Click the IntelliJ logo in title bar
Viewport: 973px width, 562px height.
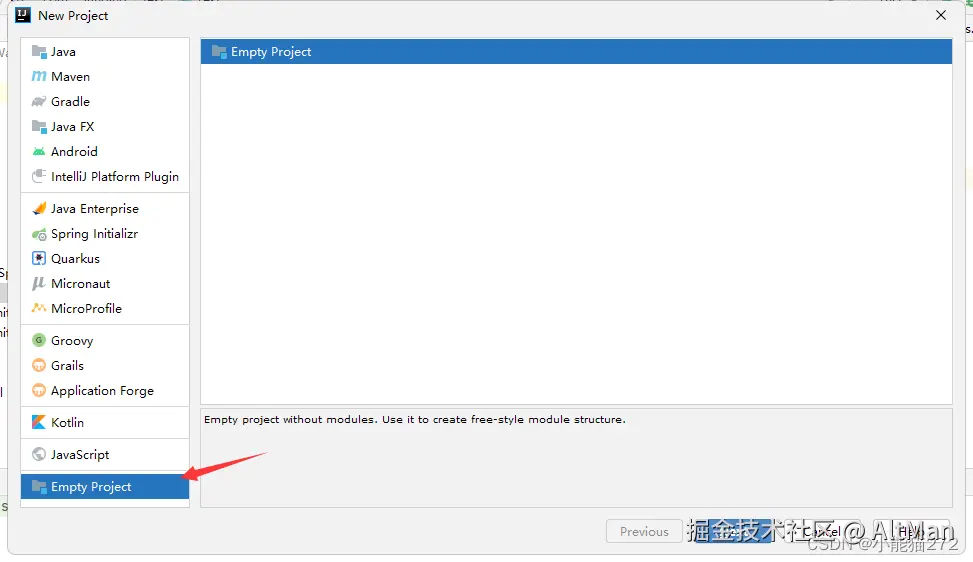coord(23,15)
